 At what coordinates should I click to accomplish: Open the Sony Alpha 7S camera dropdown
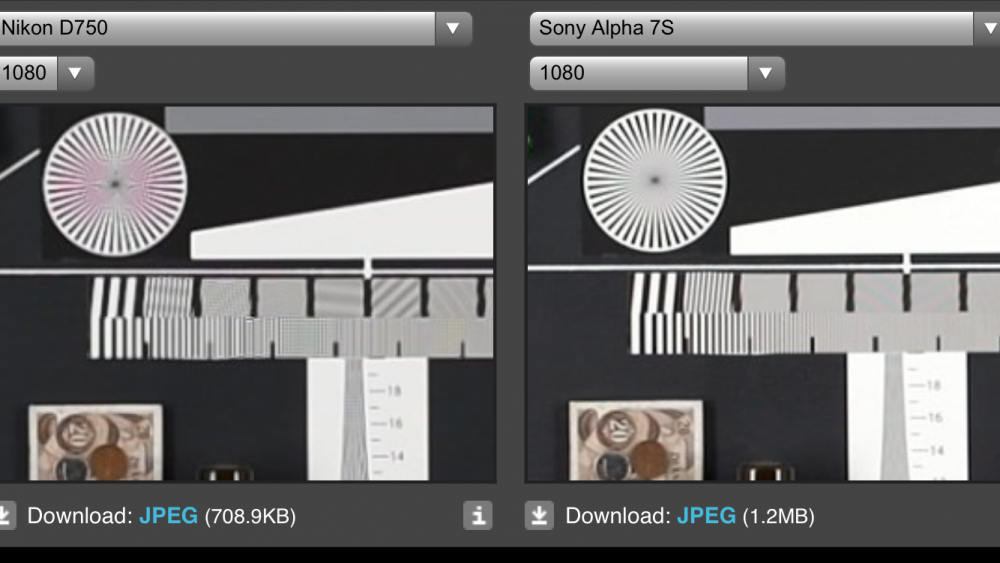click(x=750, y=28)
